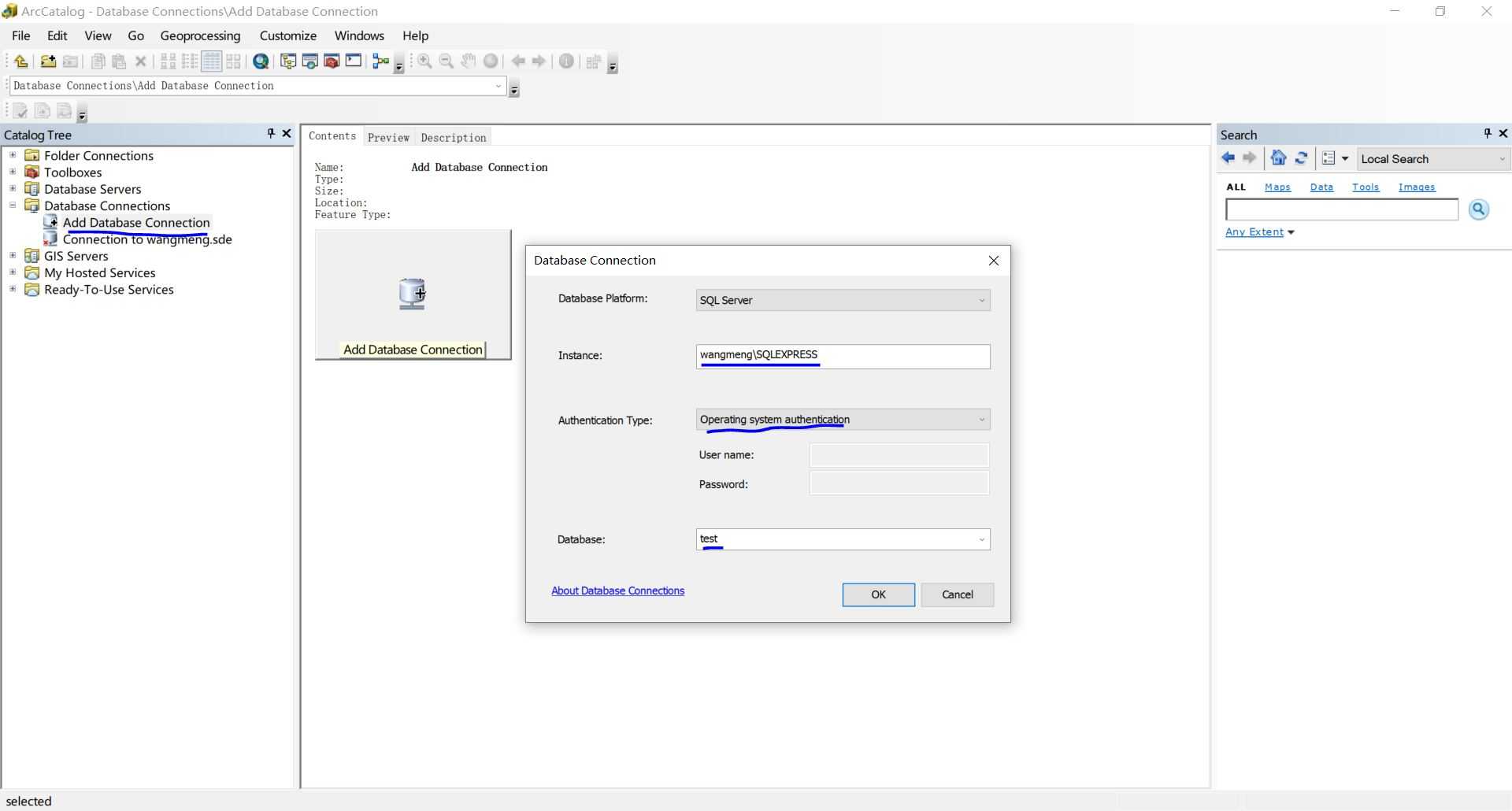Click the Copy icon in toolbar
The height and width of the screenshot is (811, 1512).
98,61
